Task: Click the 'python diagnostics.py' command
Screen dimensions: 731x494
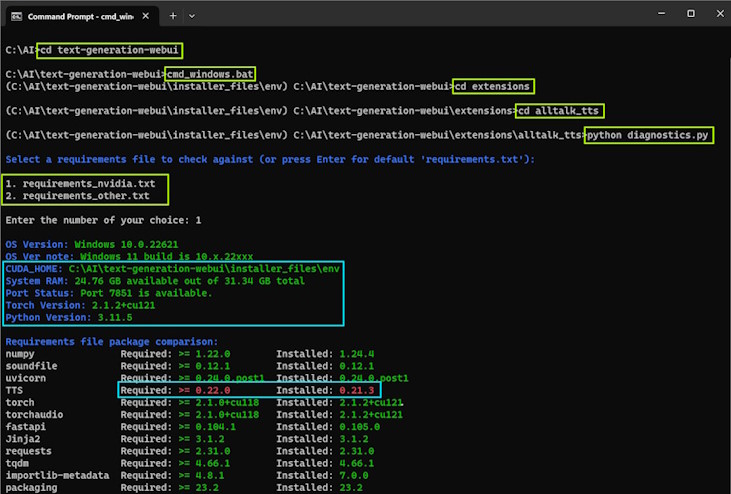Action: (x=651, y=135)
